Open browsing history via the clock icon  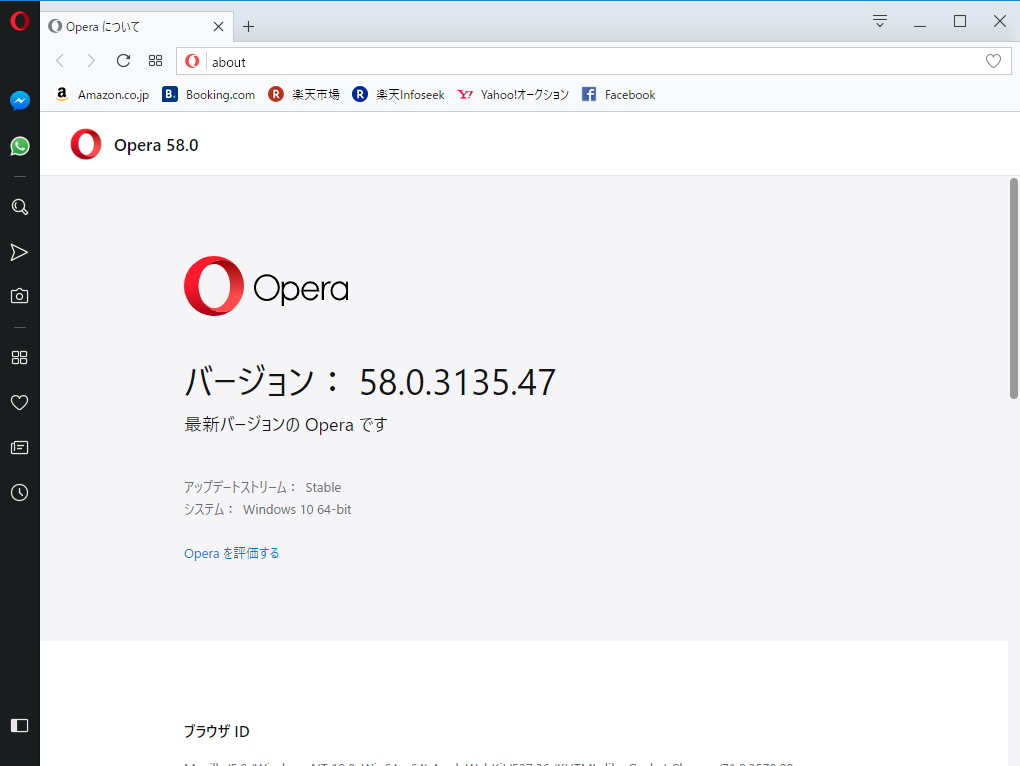click(19, 492)
